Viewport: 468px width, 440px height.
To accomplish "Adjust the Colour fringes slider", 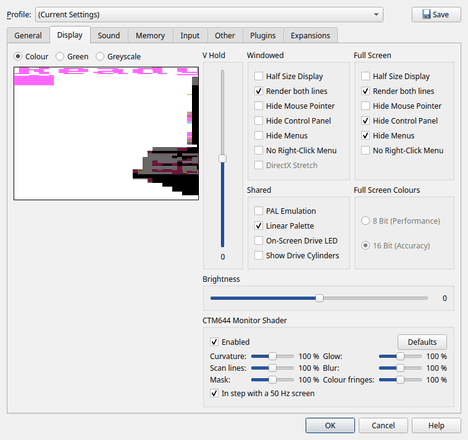I will 400,380.
